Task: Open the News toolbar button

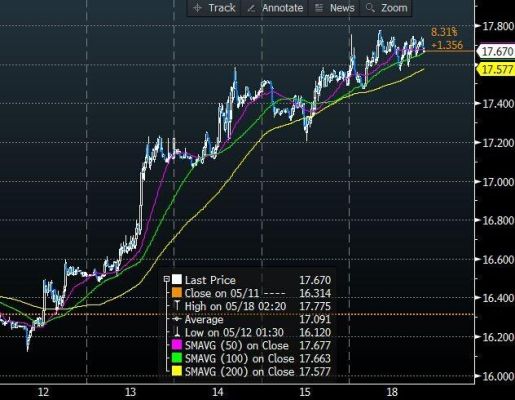Action: point(334,8)
